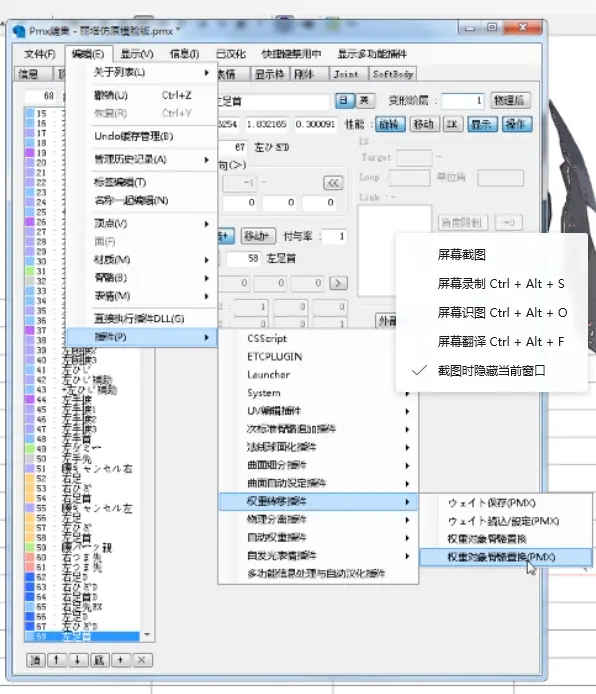Move bone to bottom with 底 button
Image resolution: width=596 pixels, height=694 pixels.
click(x=99, y=660)
